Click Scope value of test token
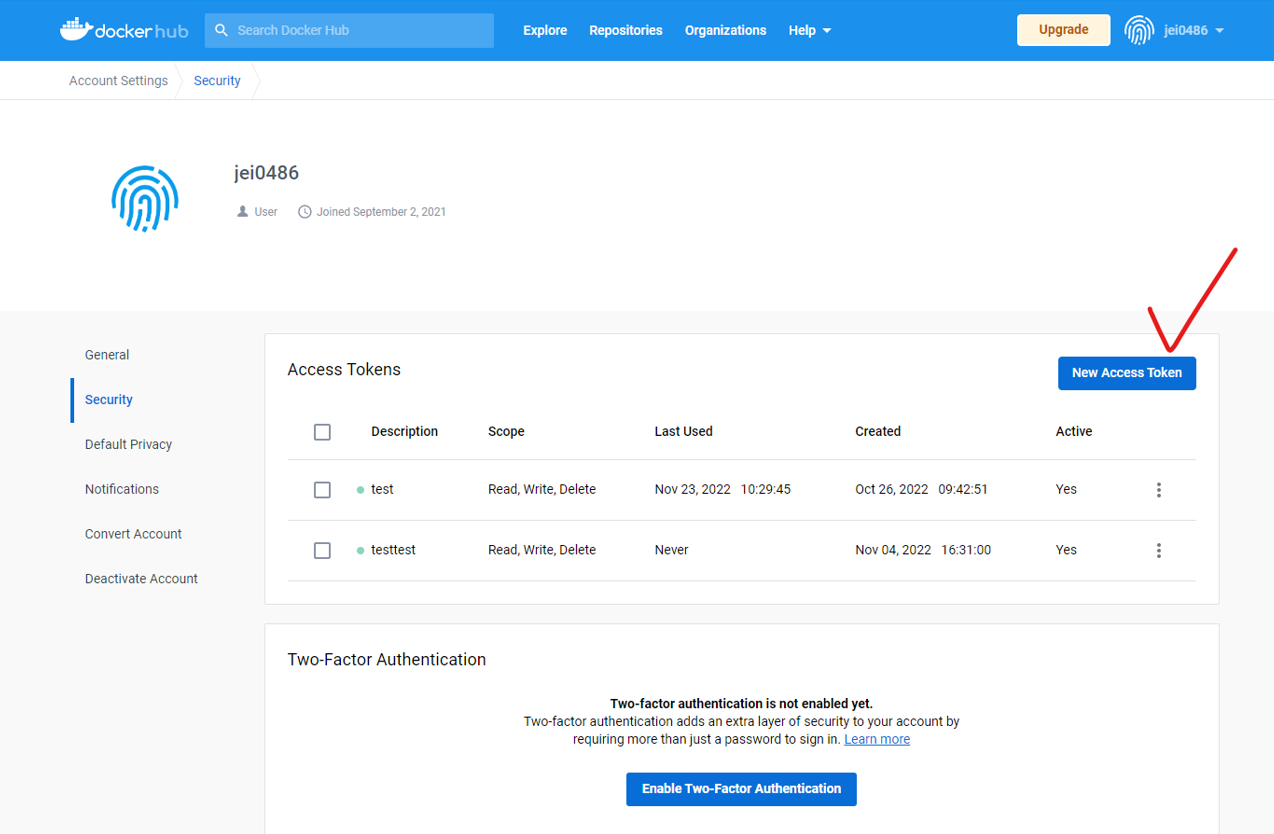 pos(542,490)
